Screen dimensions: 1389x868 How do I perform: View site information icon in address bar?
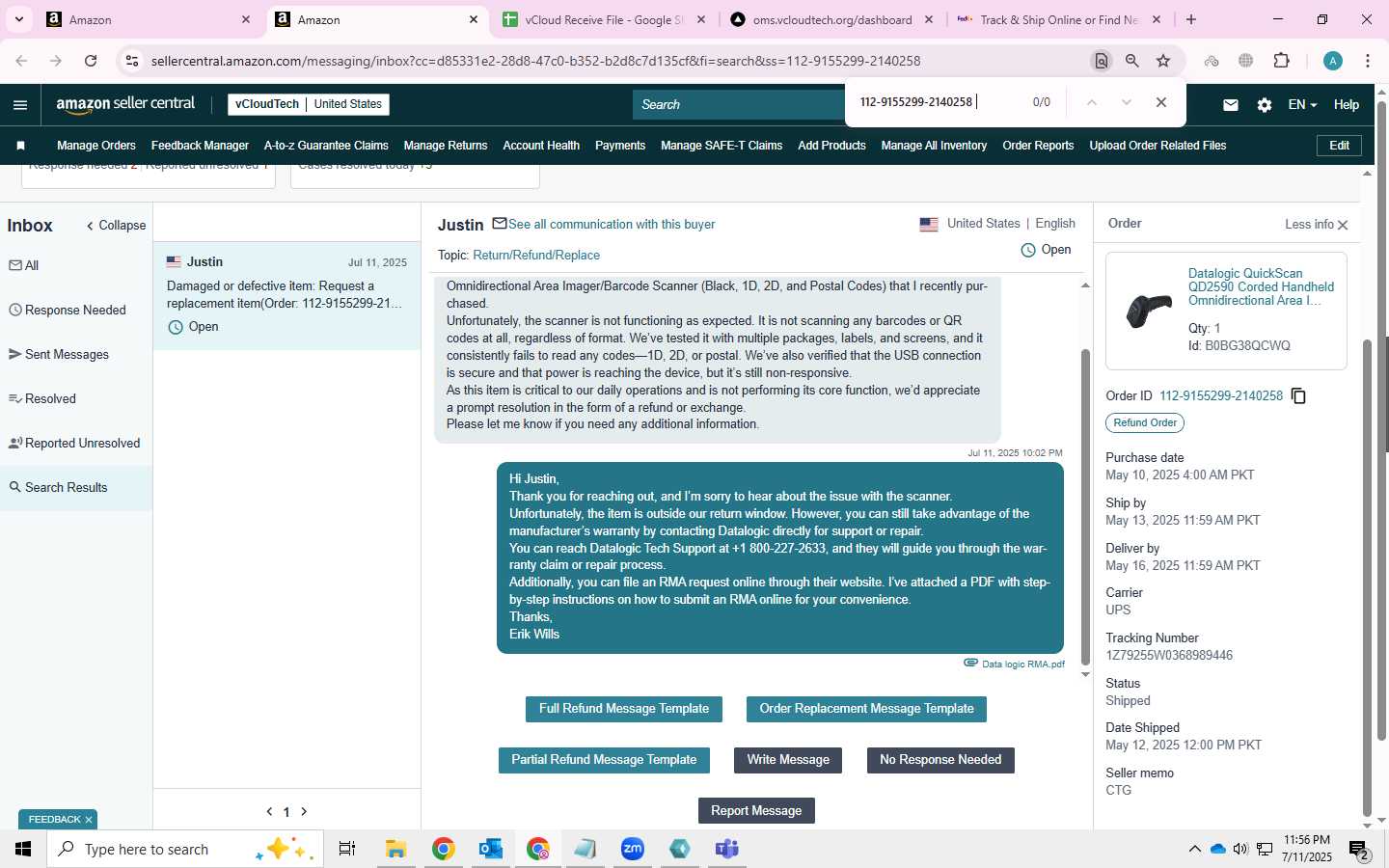132,61
